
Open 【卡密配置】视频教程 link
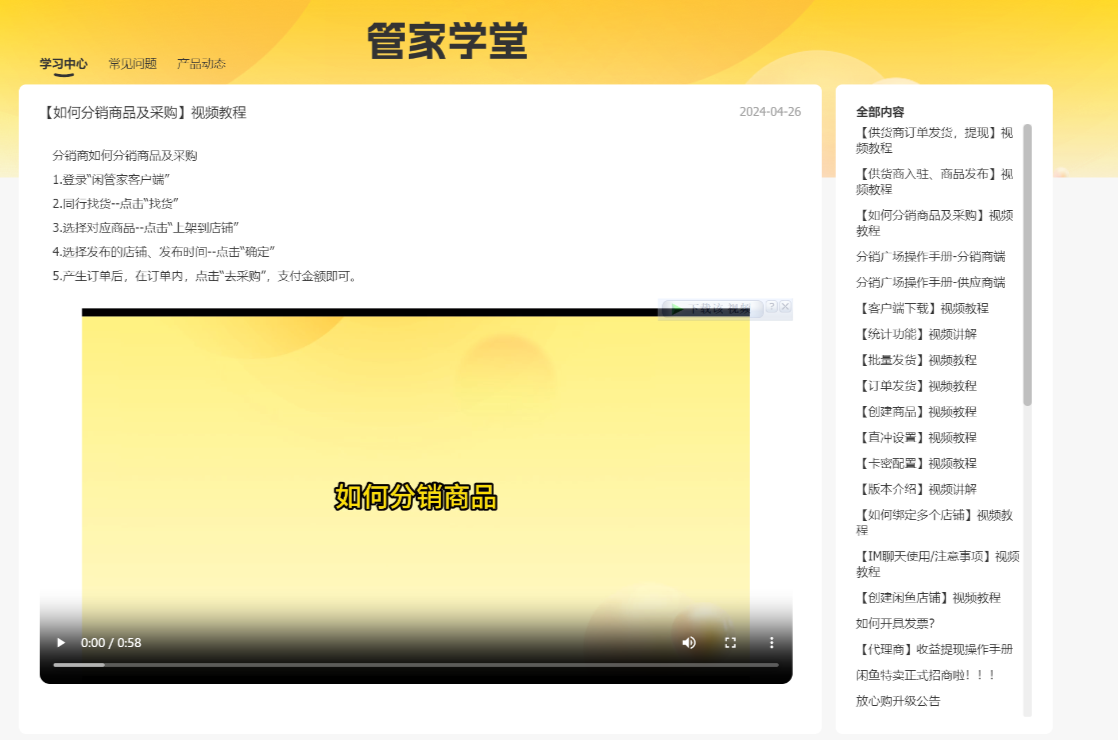916,463
